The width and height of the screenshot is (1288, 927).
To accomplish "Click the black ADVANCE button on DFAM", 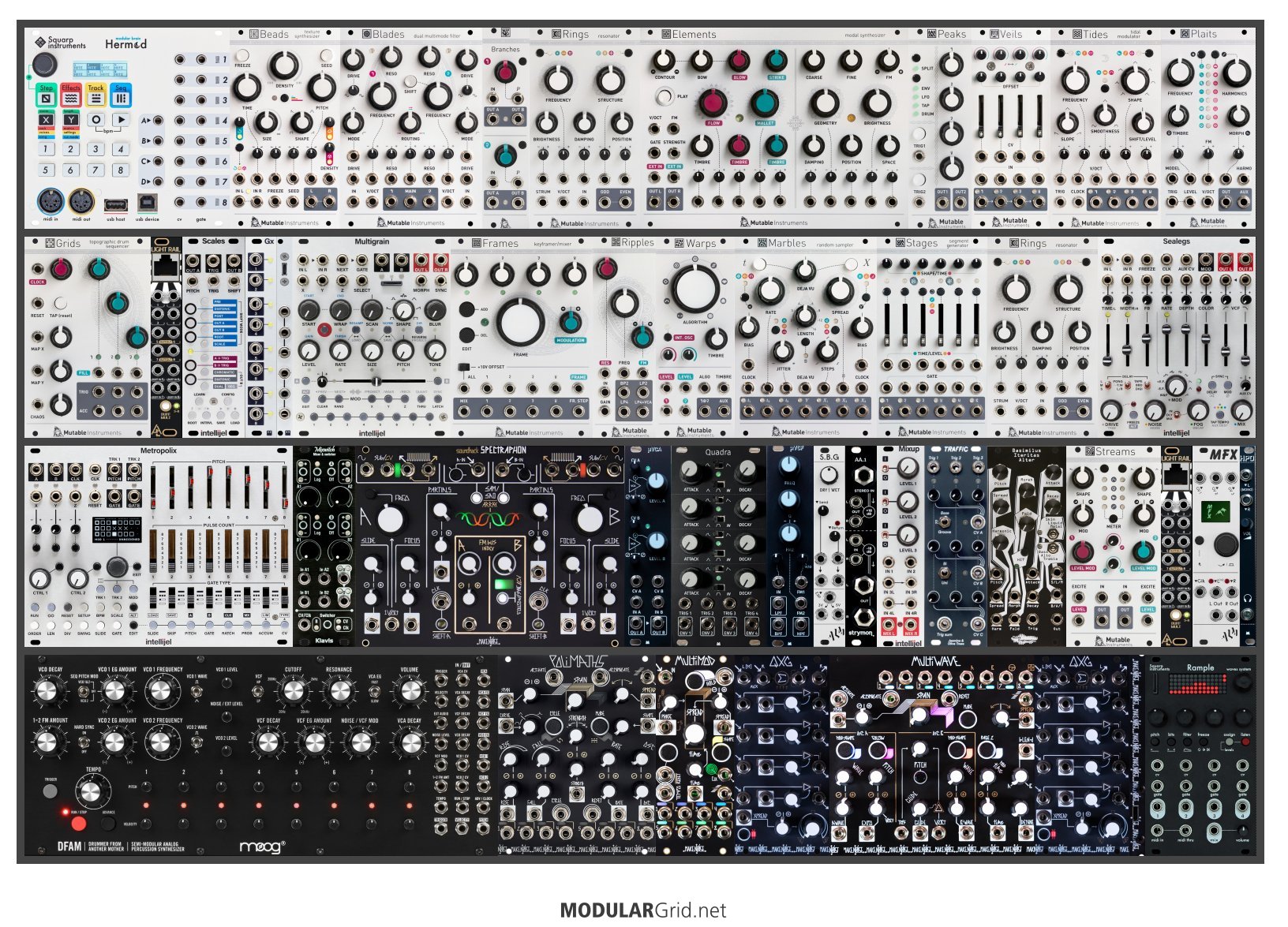I will (108, 824).
